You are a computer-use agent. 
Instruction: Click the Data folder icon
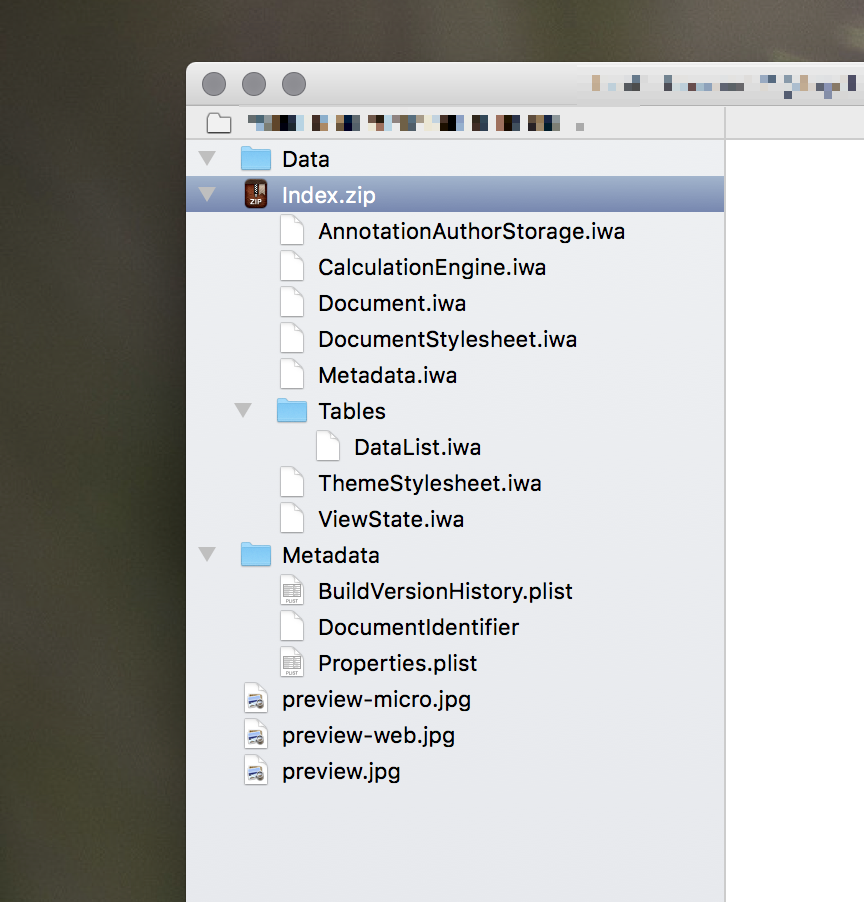[256, 158]
